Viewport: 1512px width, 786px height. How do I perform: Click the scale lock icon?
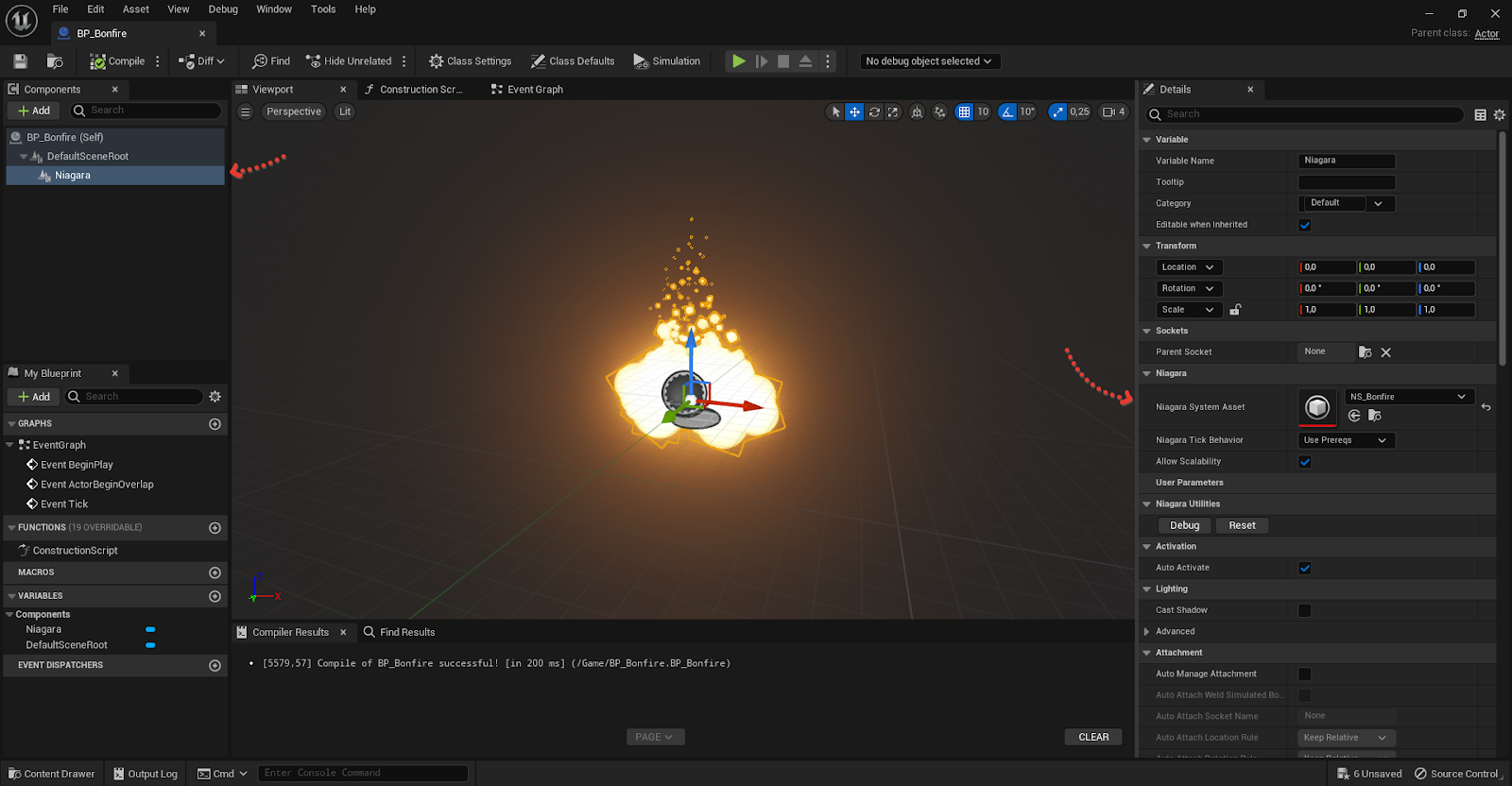coord(1235,310)
